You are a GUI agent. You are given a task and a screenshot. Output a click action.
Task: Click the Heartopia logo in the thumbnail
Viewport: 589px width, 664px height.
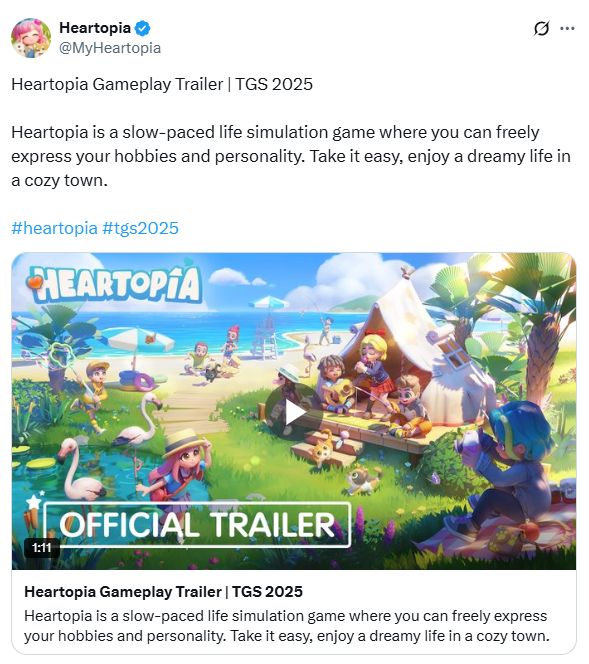pyautogui.click(x=114, y=283)
